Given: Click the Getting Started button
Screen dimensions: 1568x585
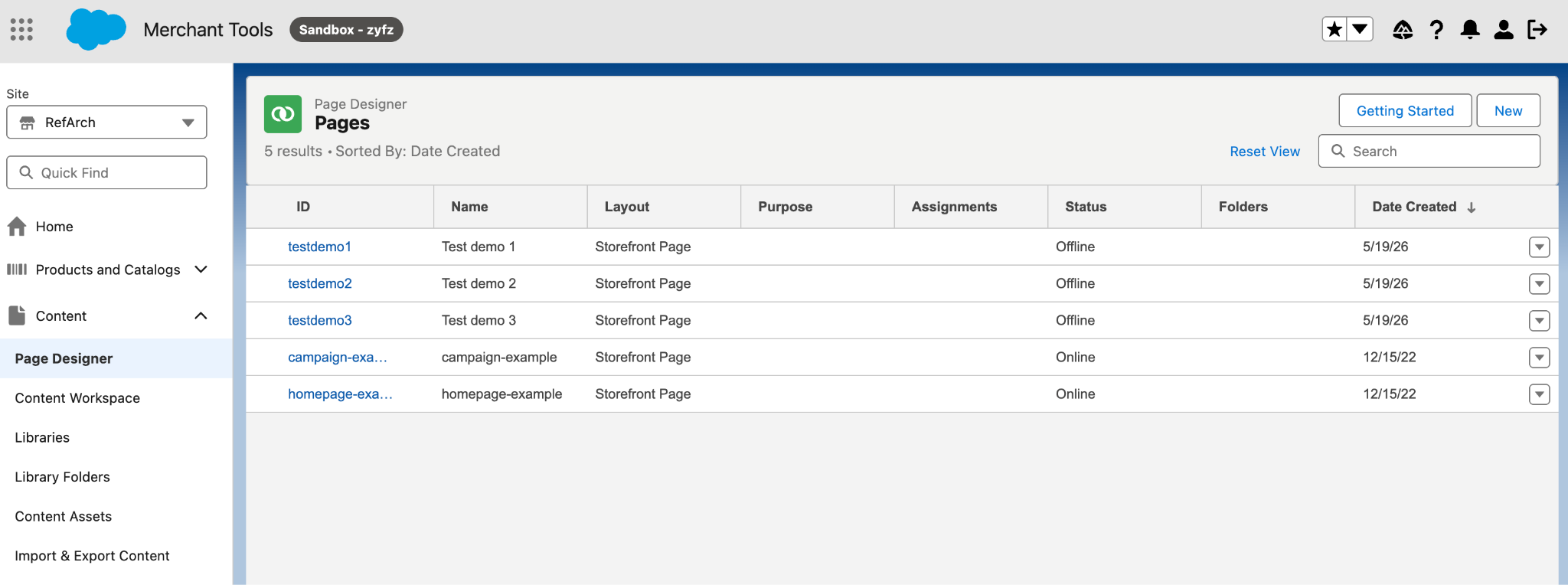Looking at the screenshot, I should coord(1405,111).
